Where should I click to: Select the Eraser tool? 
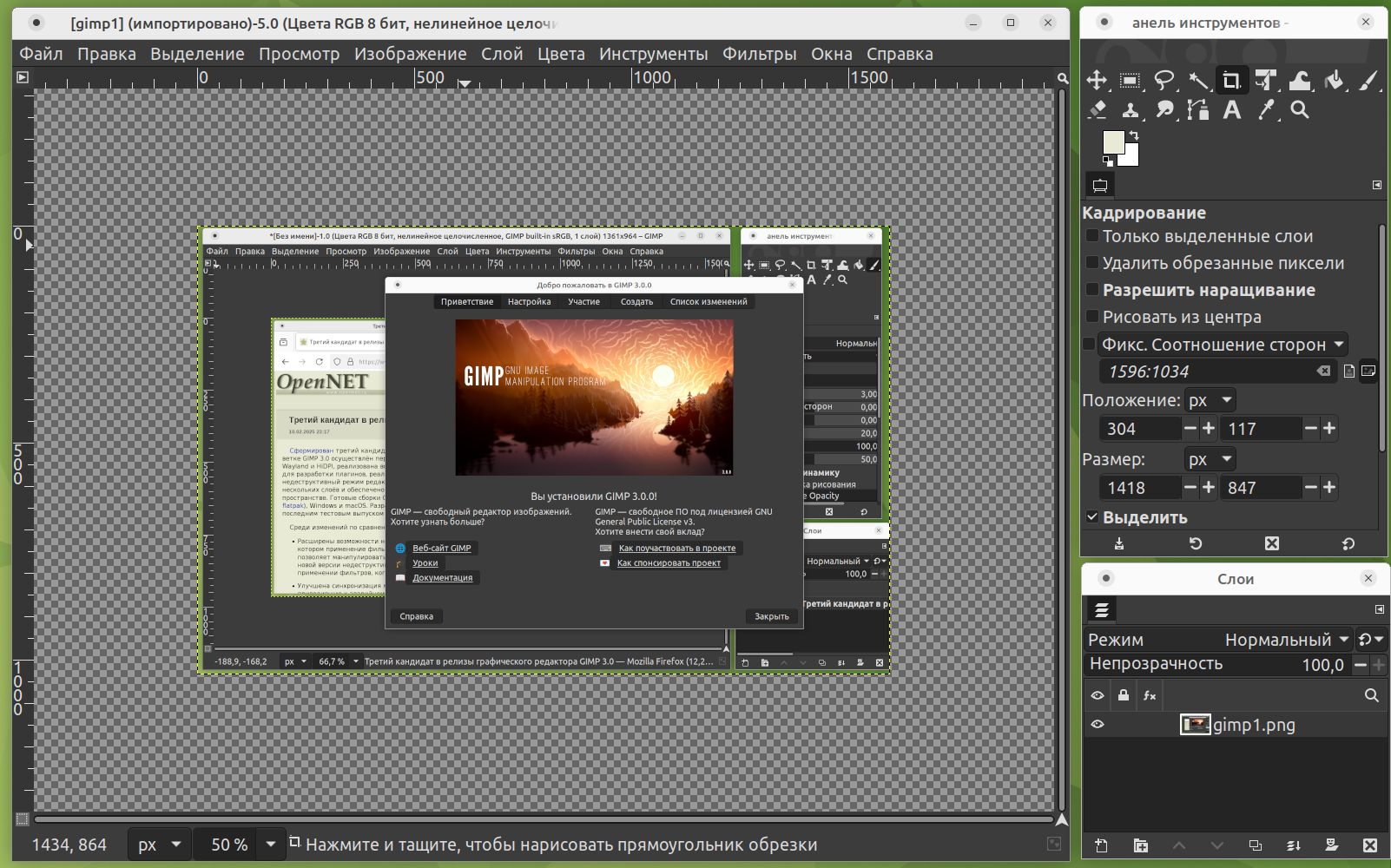tap(1097, 110)
